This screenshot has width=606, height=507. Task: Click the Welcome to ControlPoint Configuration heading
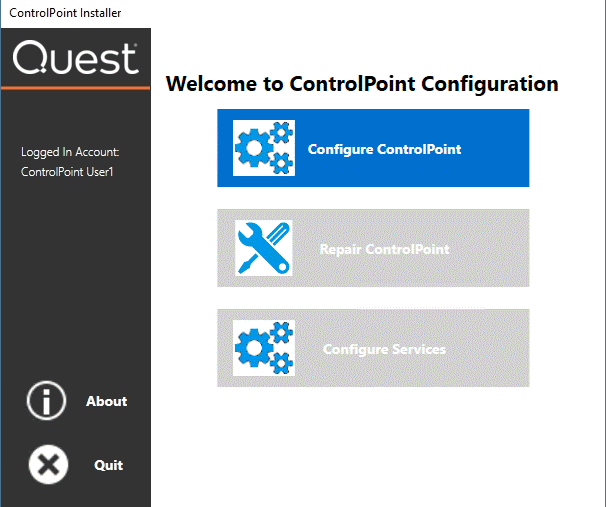tap(362, 84)
